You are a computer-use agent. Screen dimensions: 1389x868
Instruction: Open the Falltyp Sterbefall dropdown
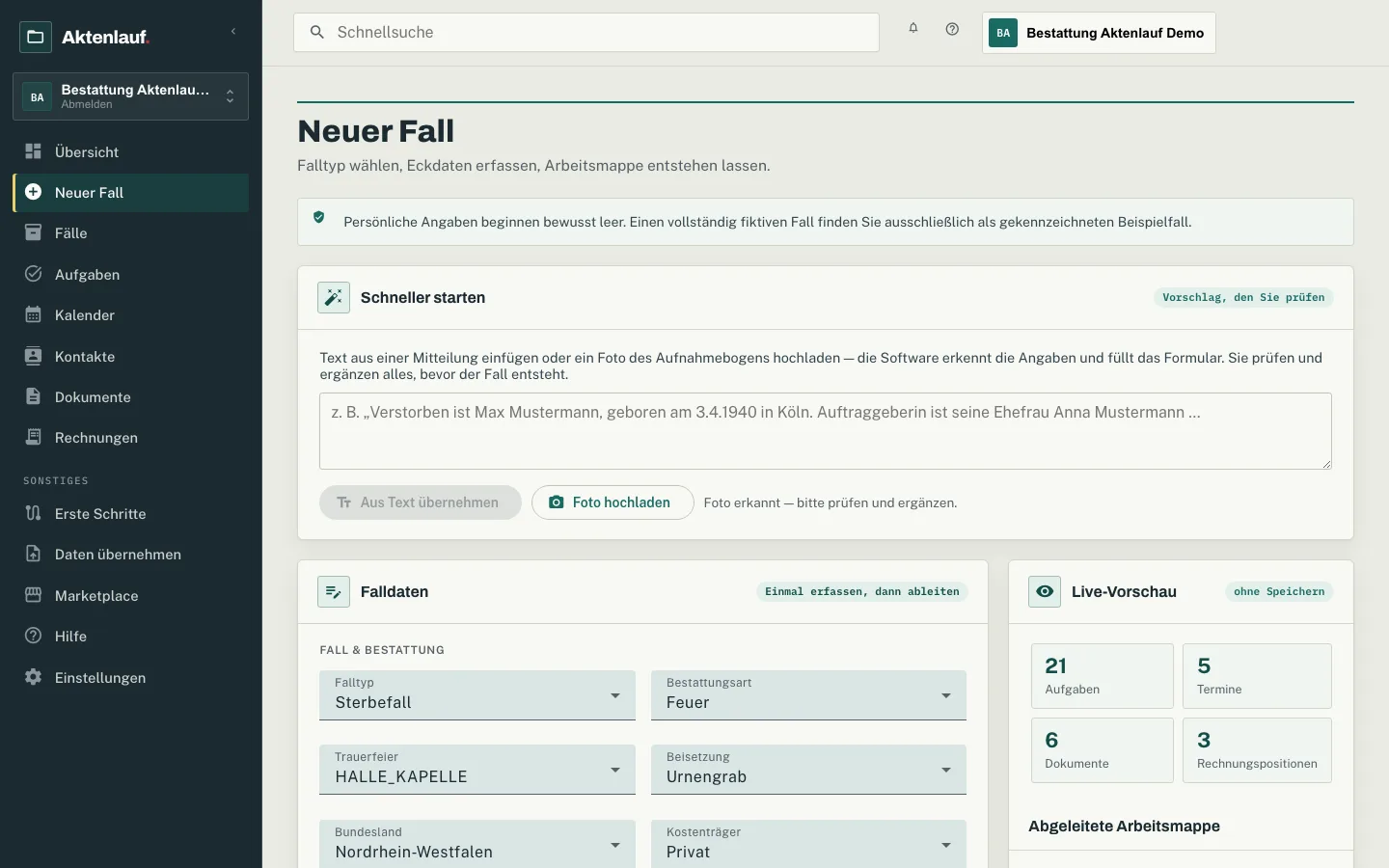pos(477,695)
